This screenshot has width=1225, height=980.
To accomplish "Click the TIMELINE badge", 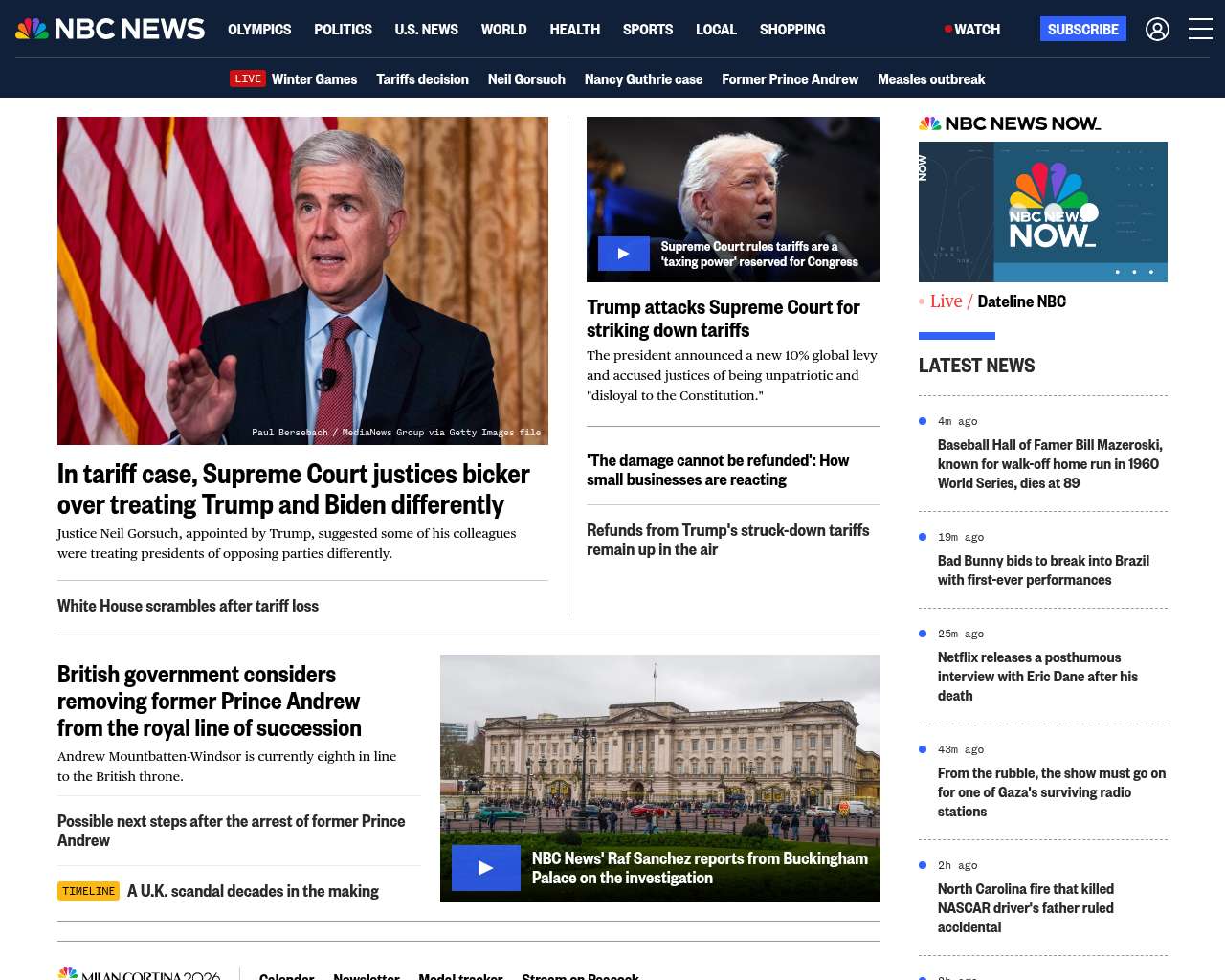I will [88, 891].
